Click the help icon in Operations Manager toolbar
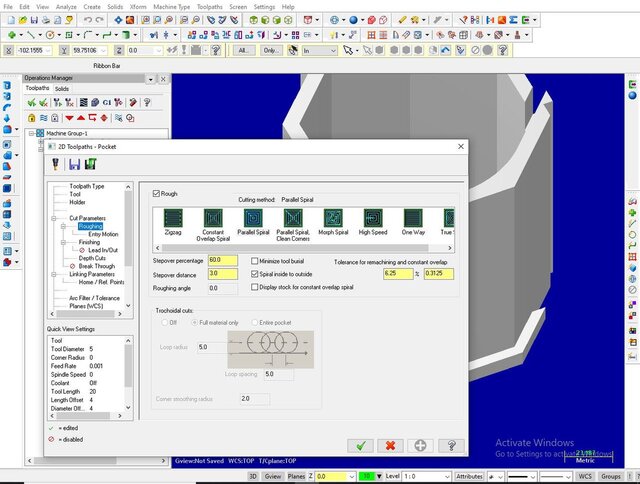This screenshot has height=484, width=640. tap(147, 102)
